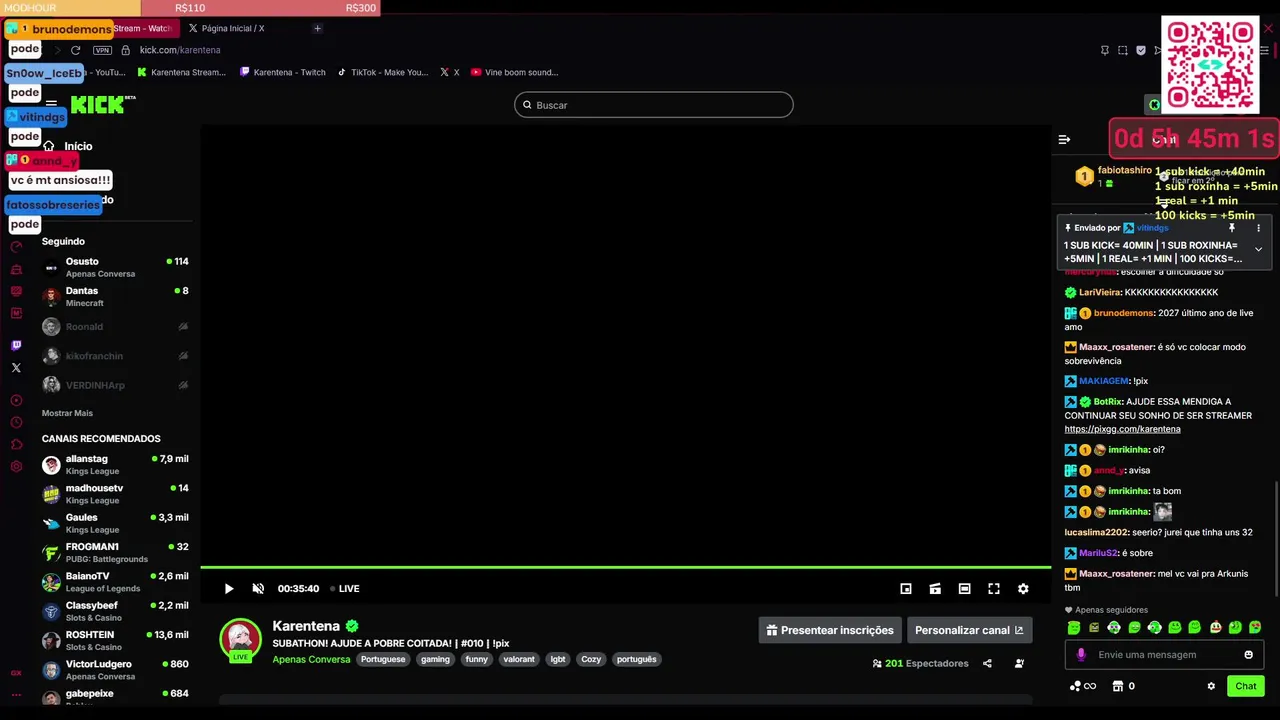Insert the last emote with heart eyes
This screenshot has width=1280, height=720.
pos(1255,628)
